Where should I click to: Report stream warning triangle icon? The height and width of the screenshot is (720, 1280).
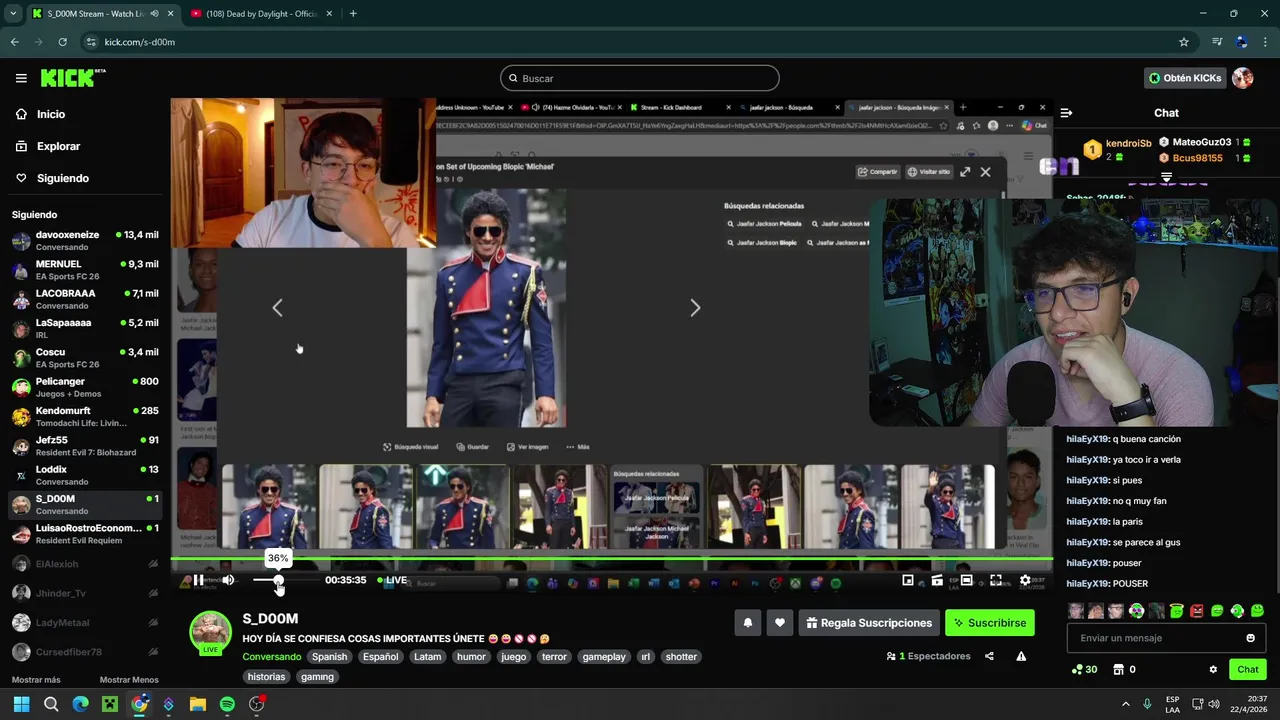click(x=1021, y=656)
